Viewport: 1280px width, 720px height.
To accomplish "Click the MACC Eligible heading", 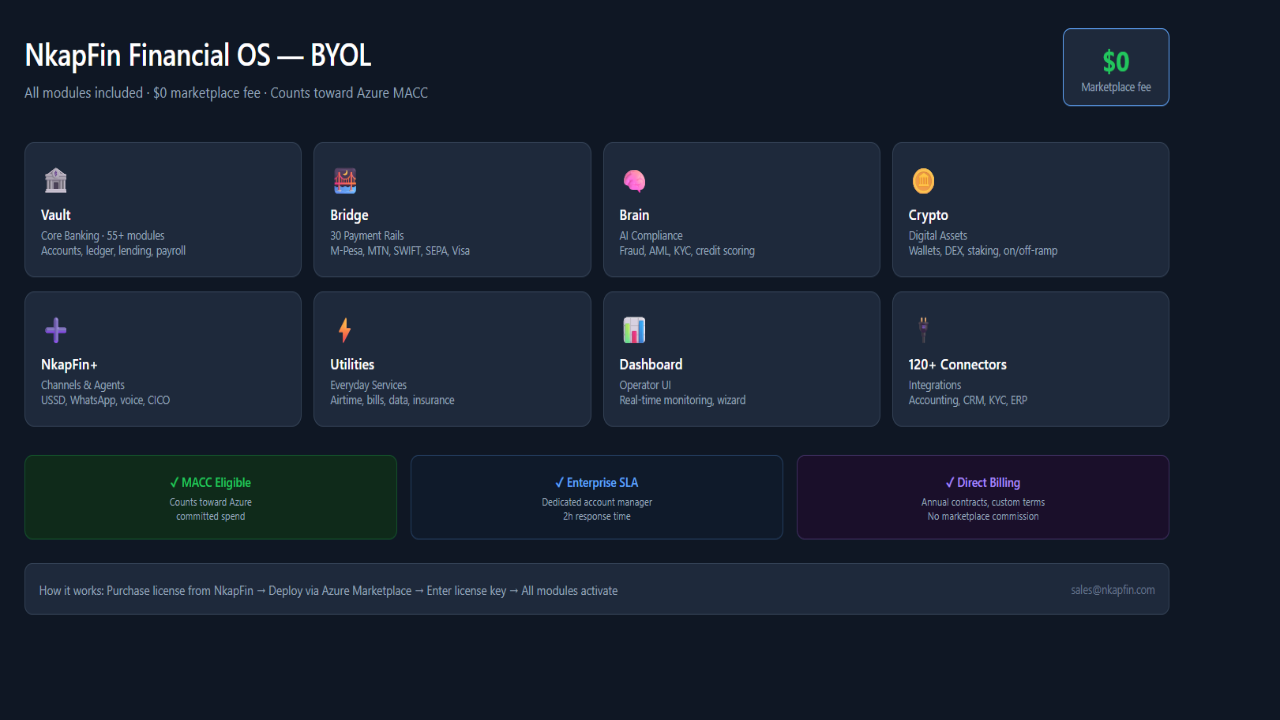I will pyautogui.click(x=210, y=483).
